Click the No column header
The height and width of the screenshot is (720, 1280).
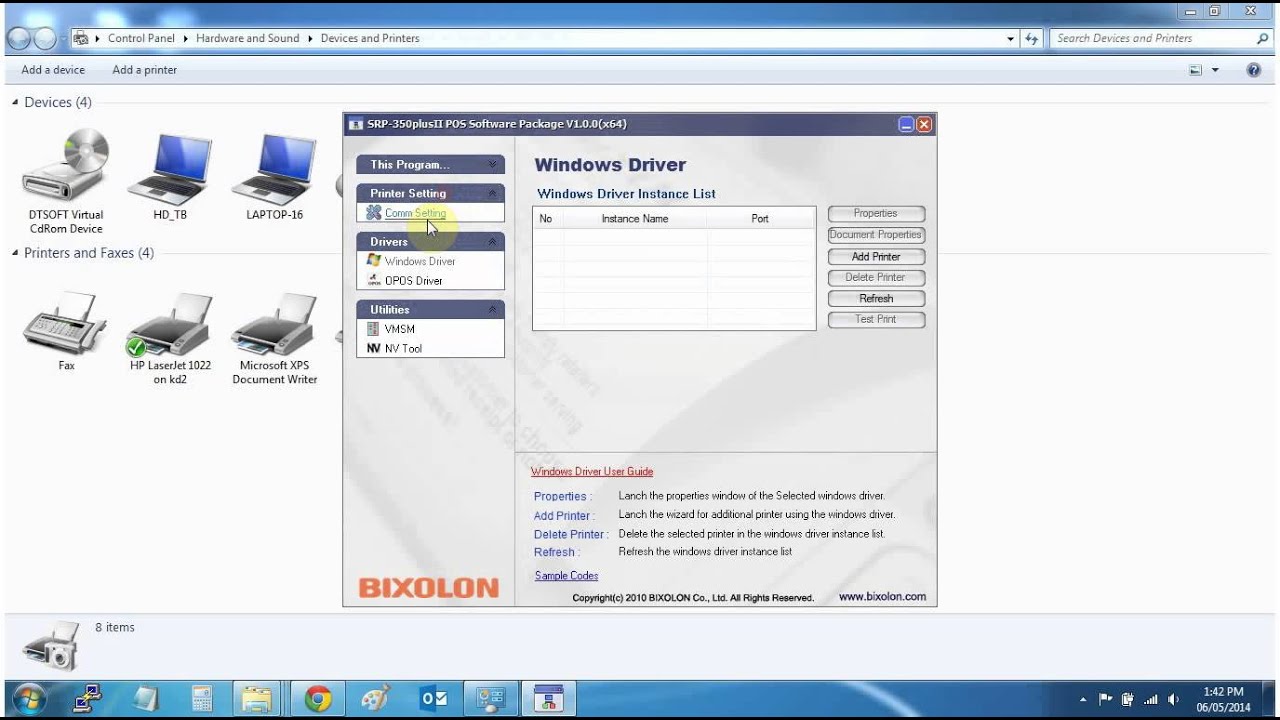point(546,219)
